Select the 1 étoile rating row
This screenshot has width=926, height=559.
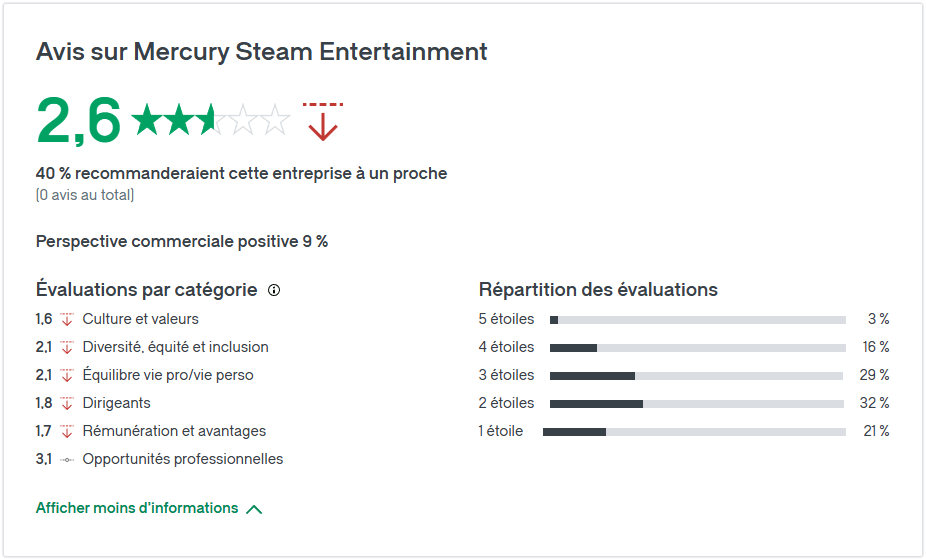pyautogui.click(x=684, y=431)
